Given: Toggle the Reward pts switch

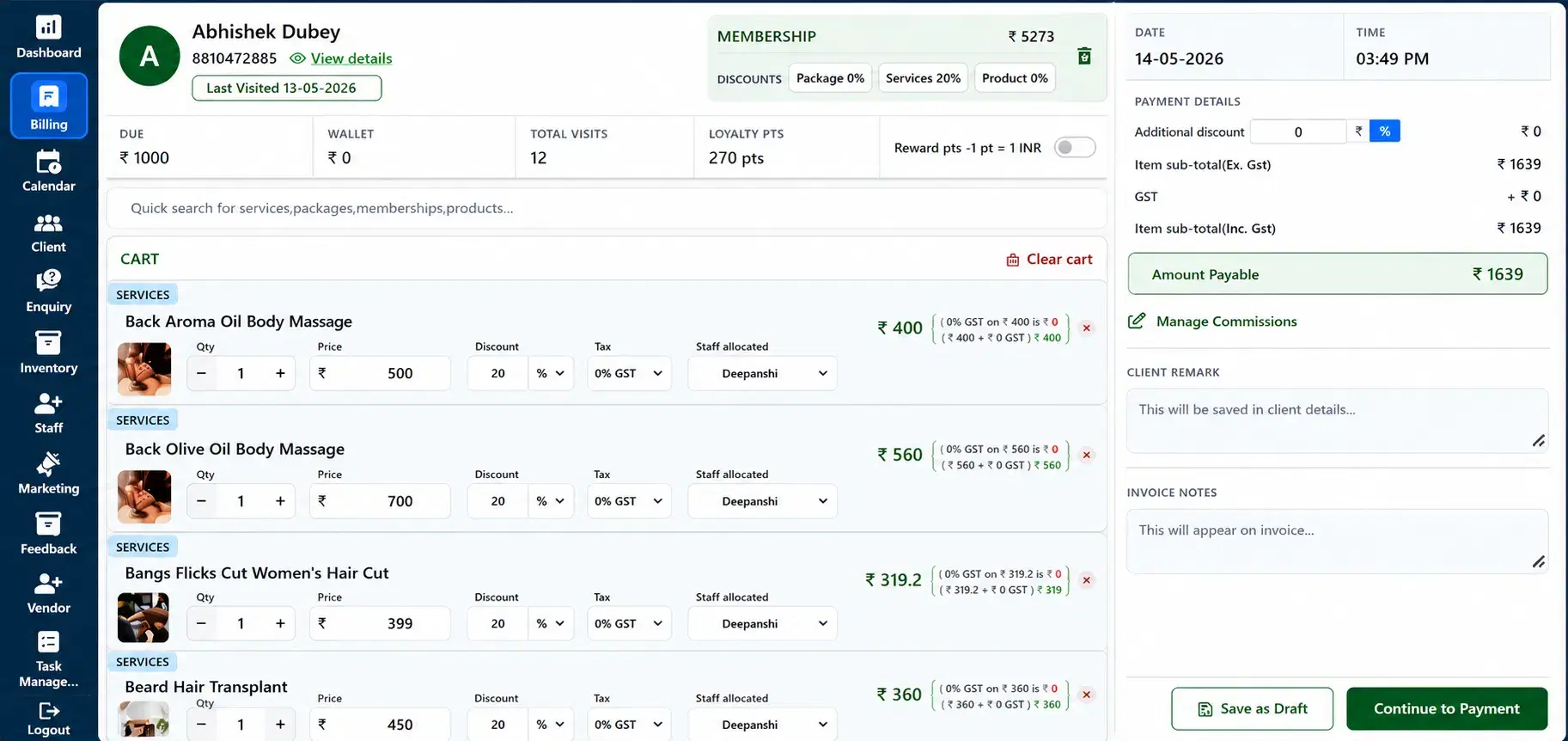Looking at the screenshot, I should pyautogui.click(x=1075, y=147).
